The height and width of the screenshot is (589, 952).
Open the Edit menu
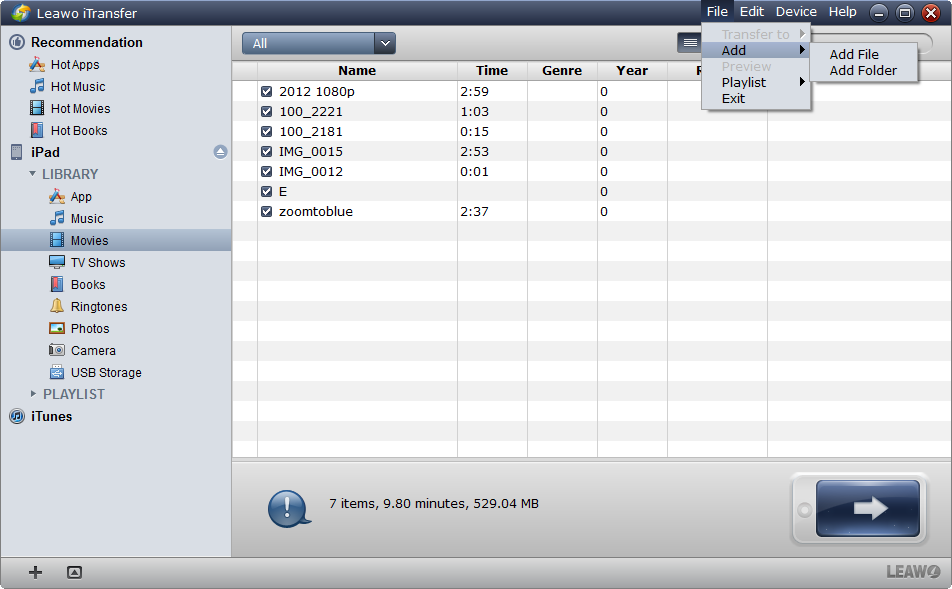752,12
